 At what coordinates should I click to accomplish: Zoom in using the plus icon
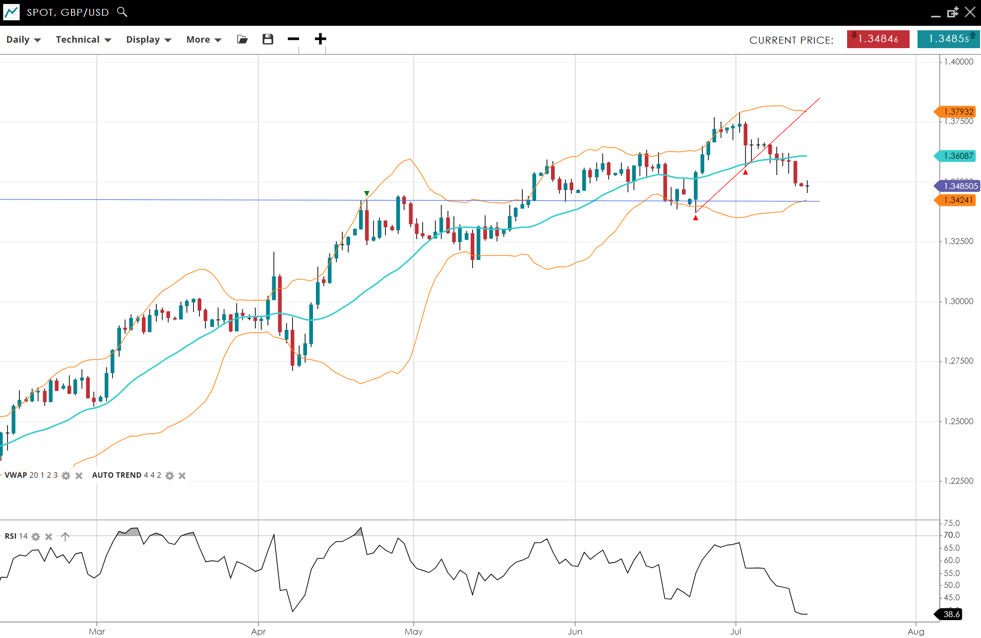pos(320,39)
